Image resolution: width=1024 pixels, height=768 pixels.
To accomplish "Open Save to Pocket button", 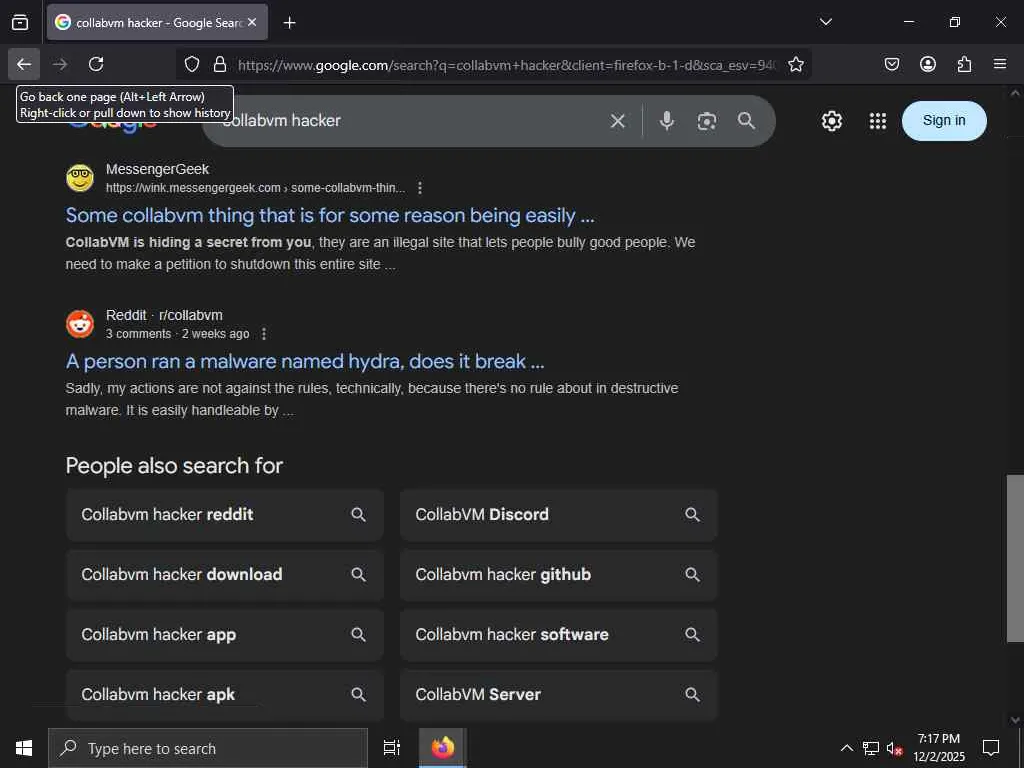I will coord(891,64).
